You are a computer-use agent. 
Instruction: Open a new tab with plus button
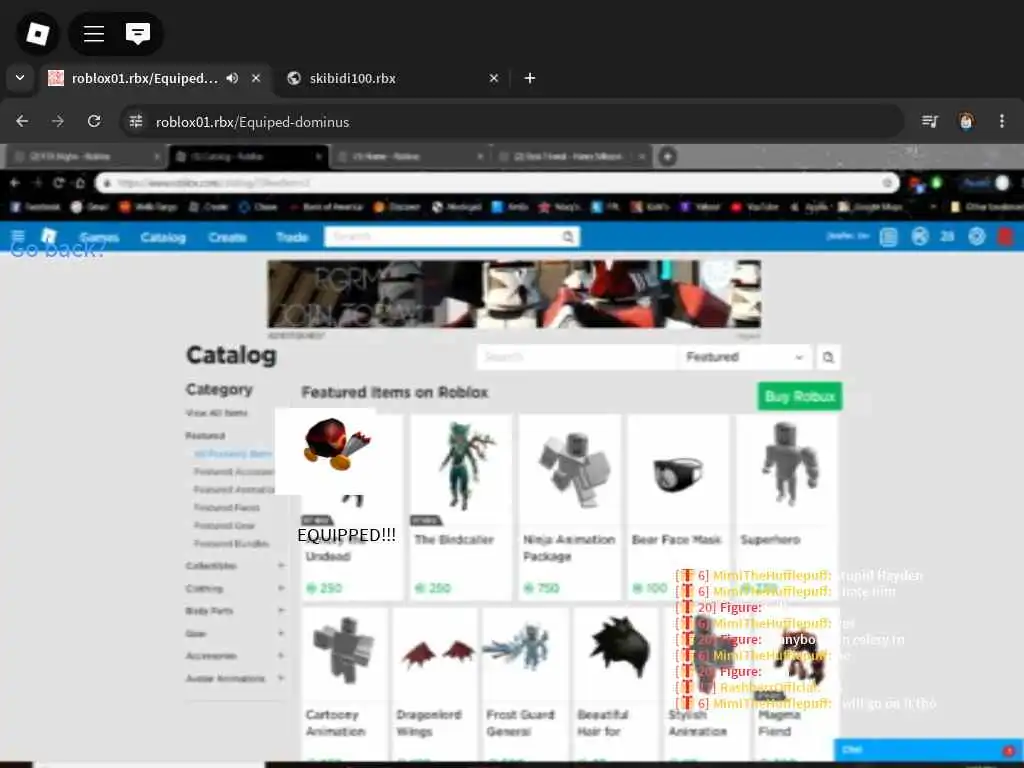coord(530,78)
